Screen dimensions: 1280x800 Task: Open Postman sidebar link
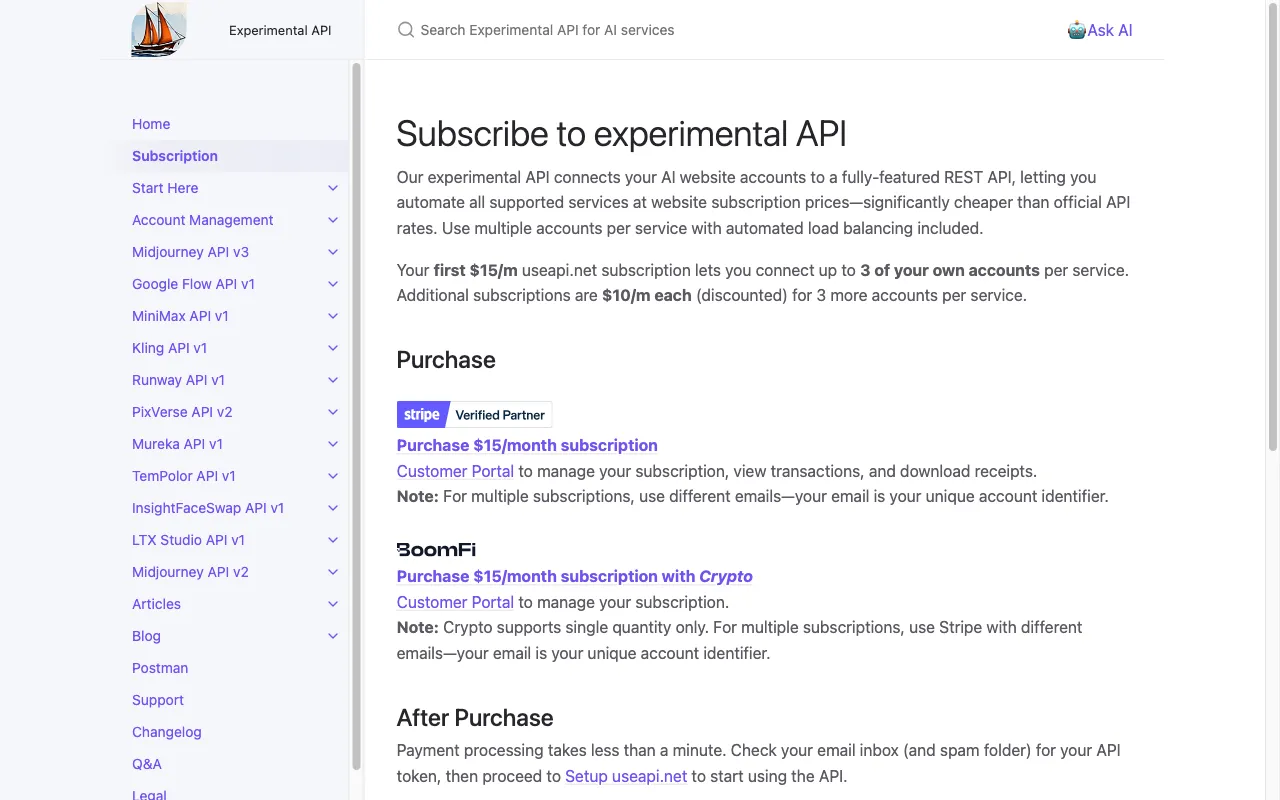tap(160, 668)
